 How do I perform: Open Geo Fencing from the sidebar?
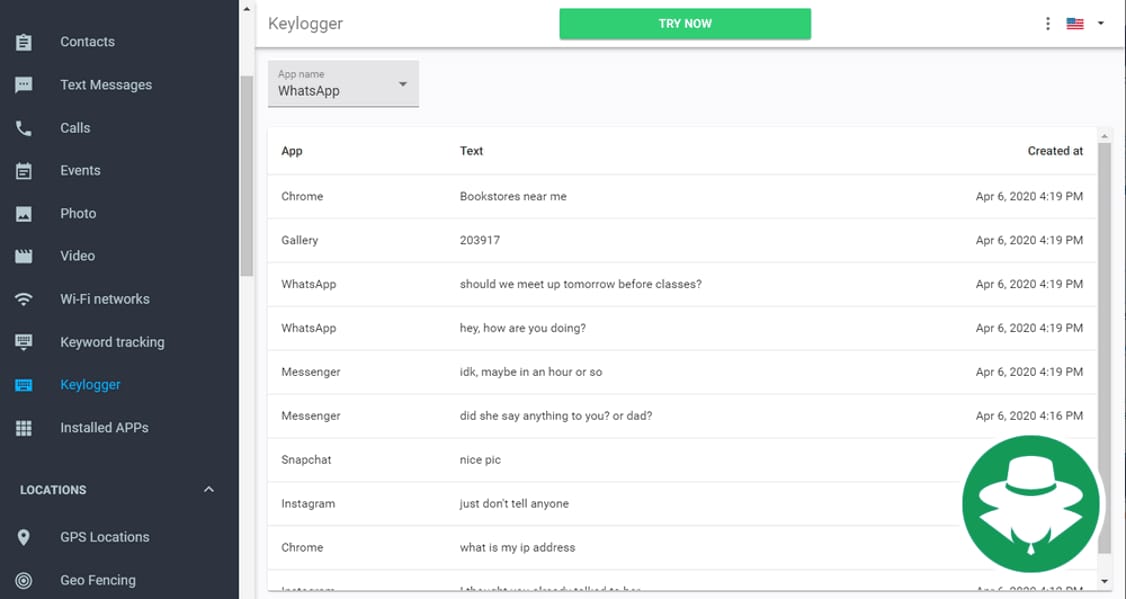[x=97, y=580]
